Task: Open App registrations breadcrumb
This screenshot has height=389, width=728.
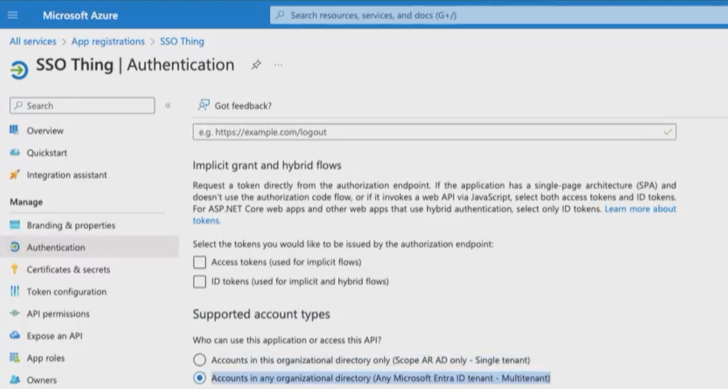Action: (x=108, y=41)
